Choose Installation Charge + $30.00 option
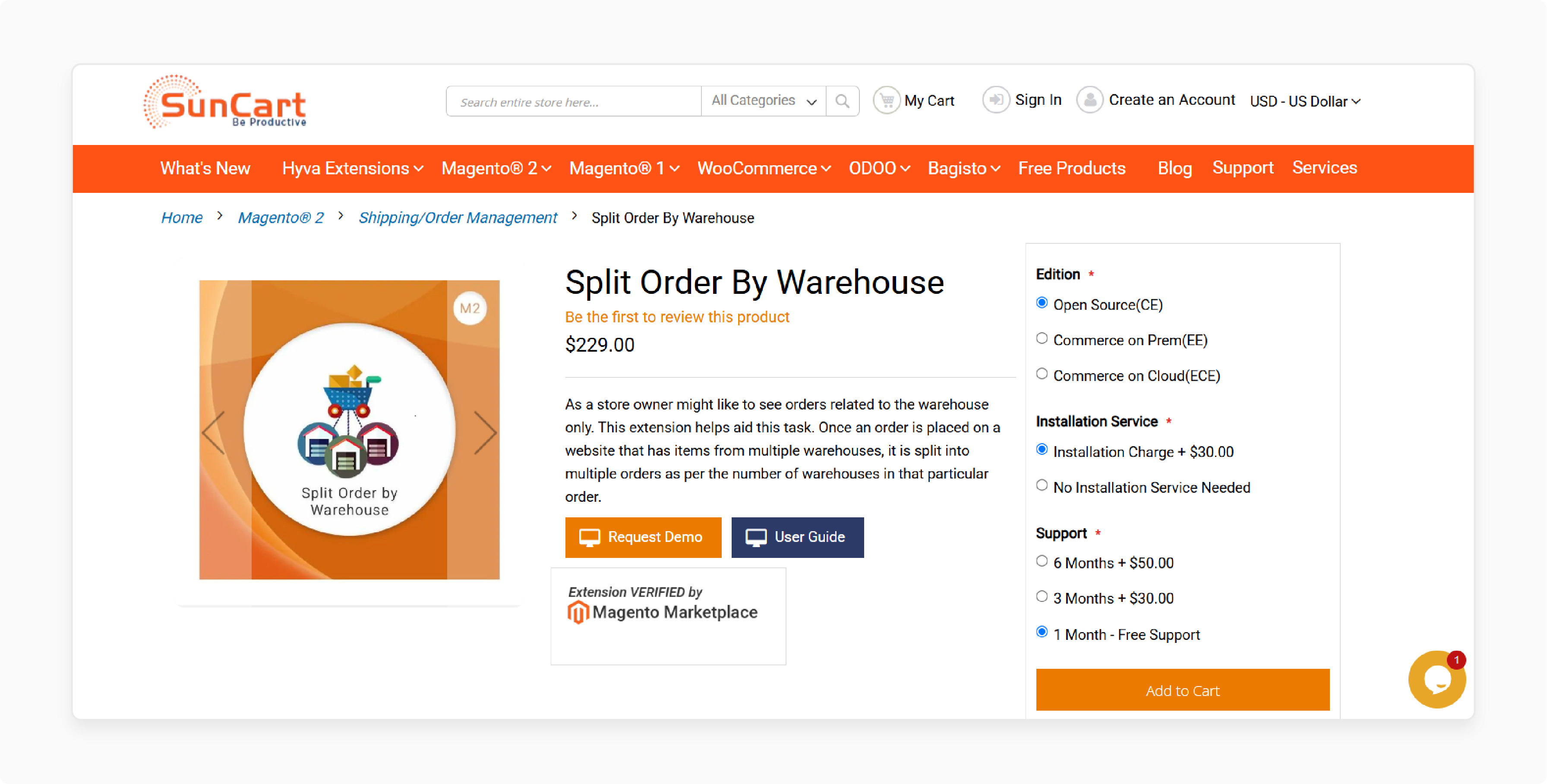 point(1042,450)
